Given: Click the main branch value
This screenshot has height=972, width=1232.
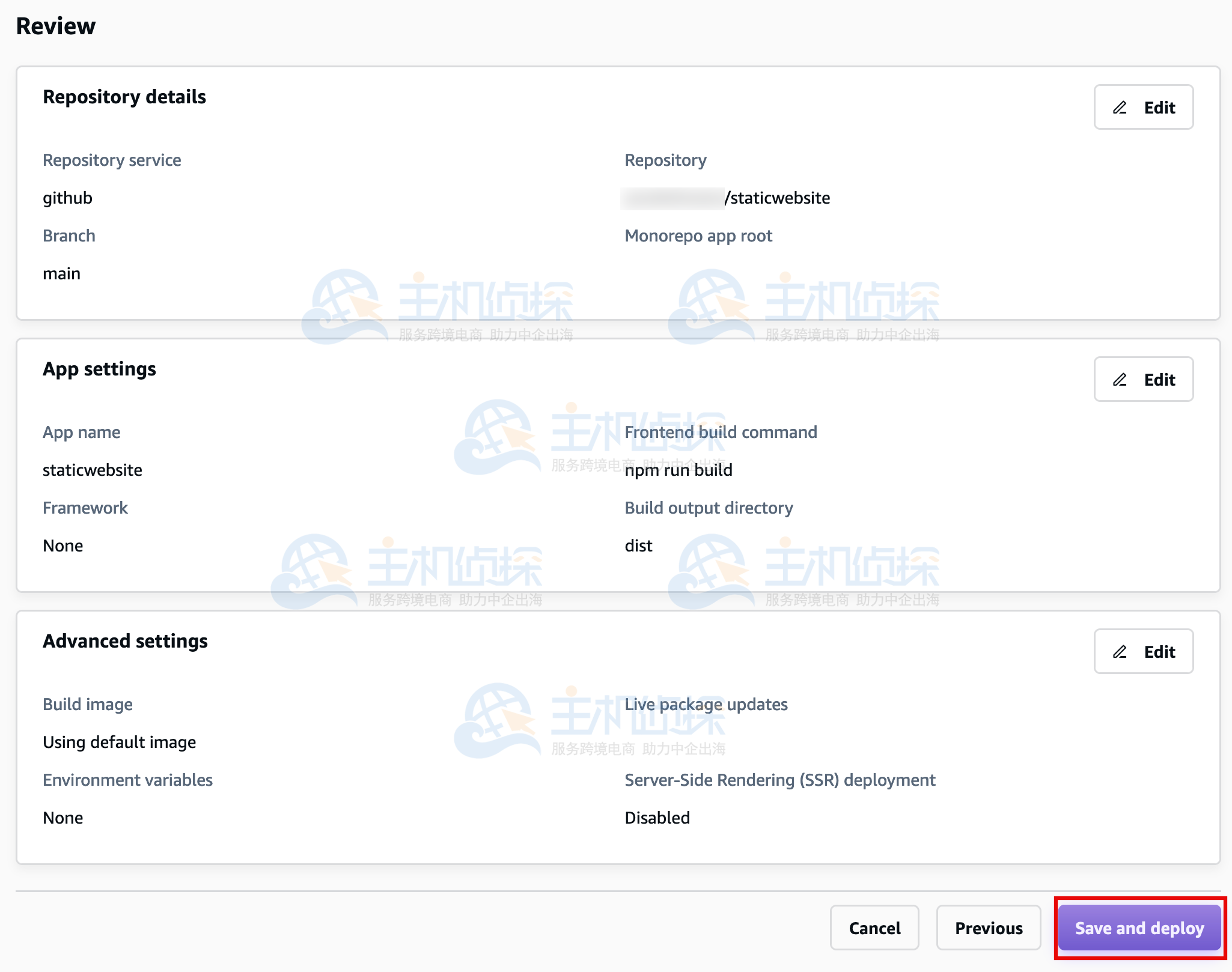Looking at the screenshot, I should 61,273.
